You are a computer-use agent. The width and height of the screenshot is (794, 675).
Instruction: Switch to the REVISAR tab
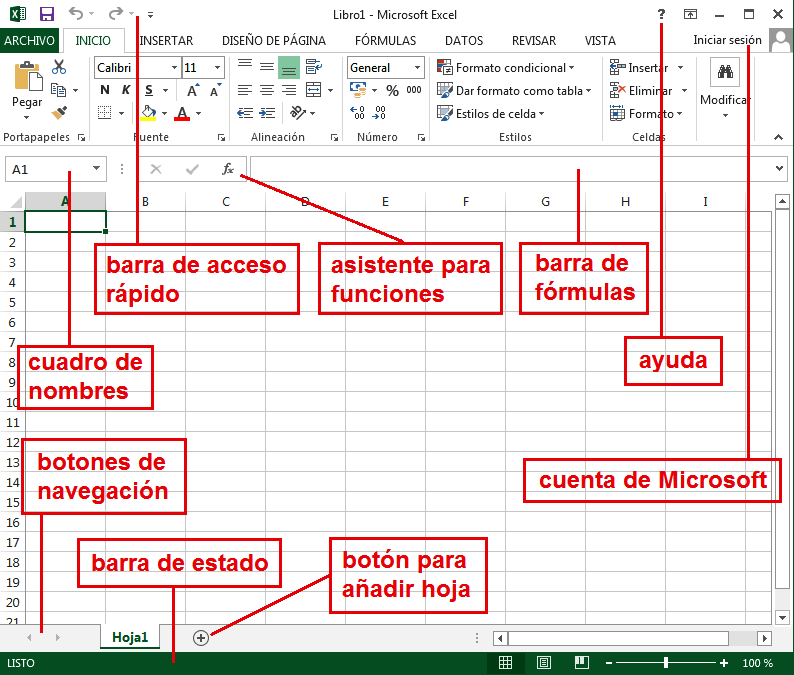[x=534, y=41]
